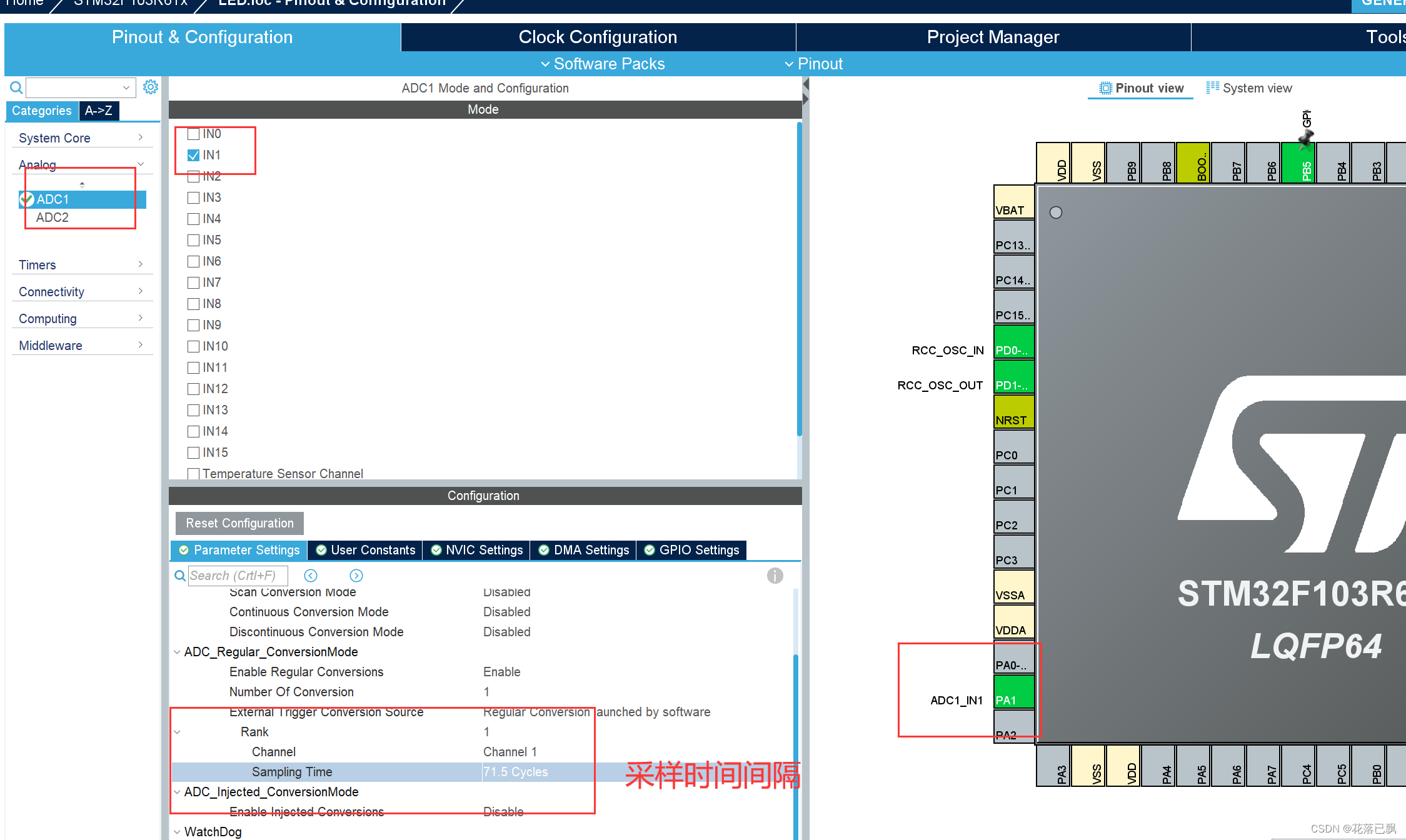This screenshot has height=840, width=1406.
Task: Open the Software Packs dropdown
Action: click(603, 64)
